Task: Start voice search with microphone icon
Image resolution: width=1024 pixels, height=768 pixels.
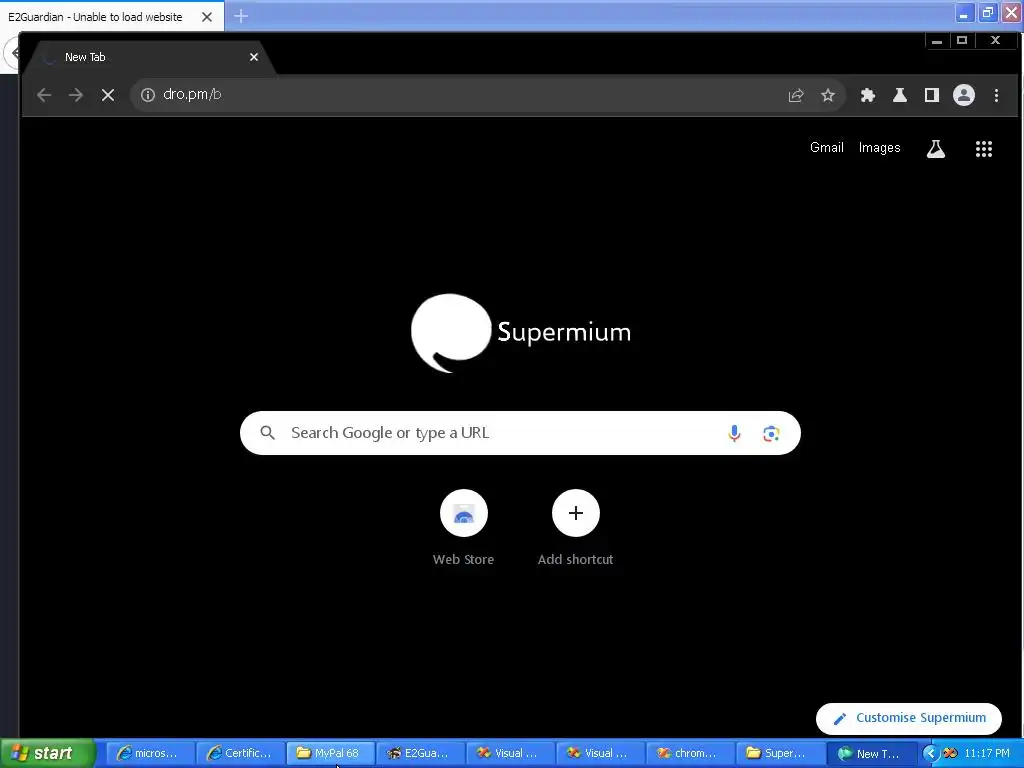Action: click(734, 433)
